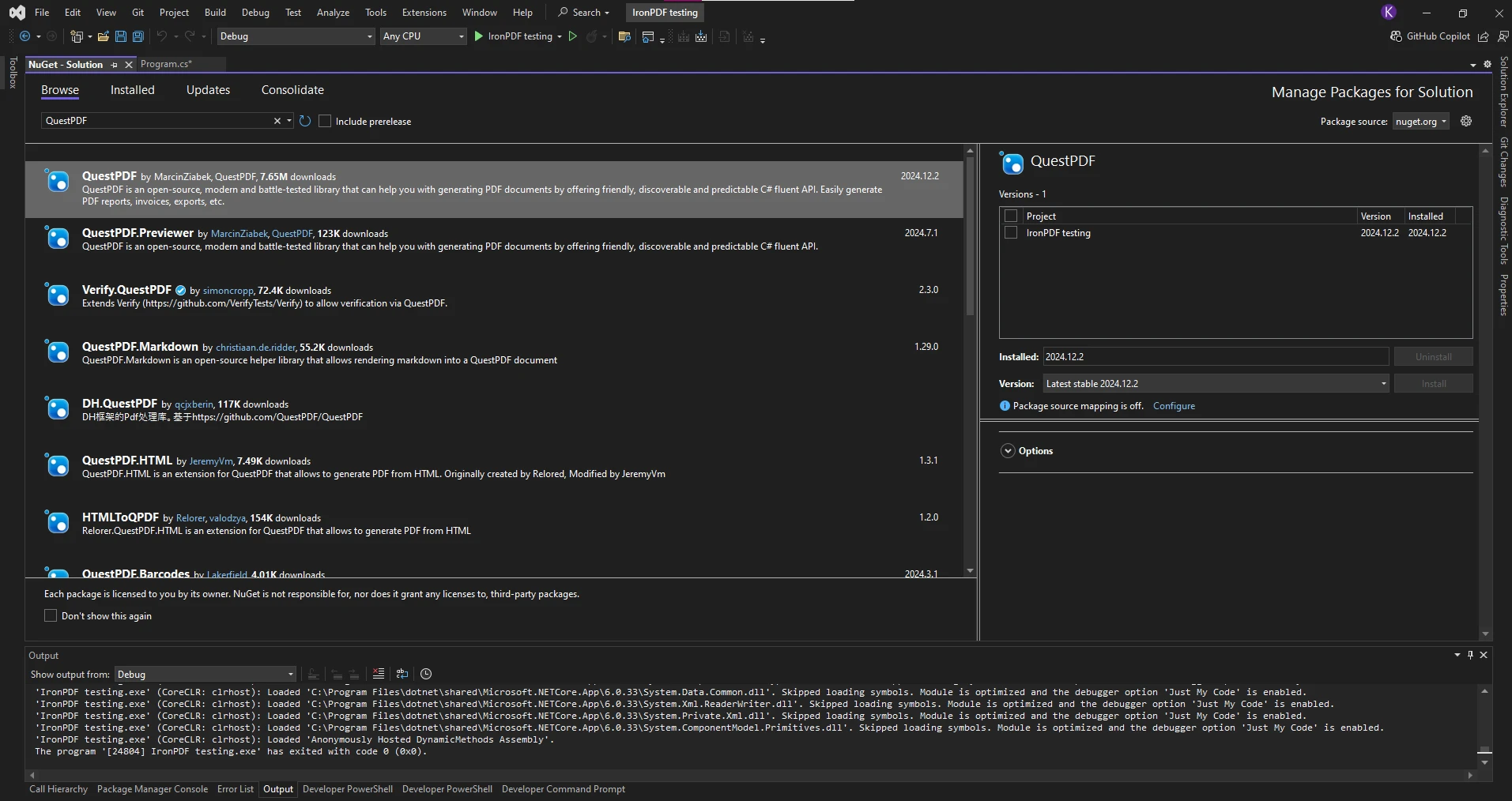Screen dimensions: 1512x801
Task: Click the Open File folder icon
Action: (103, 36)
